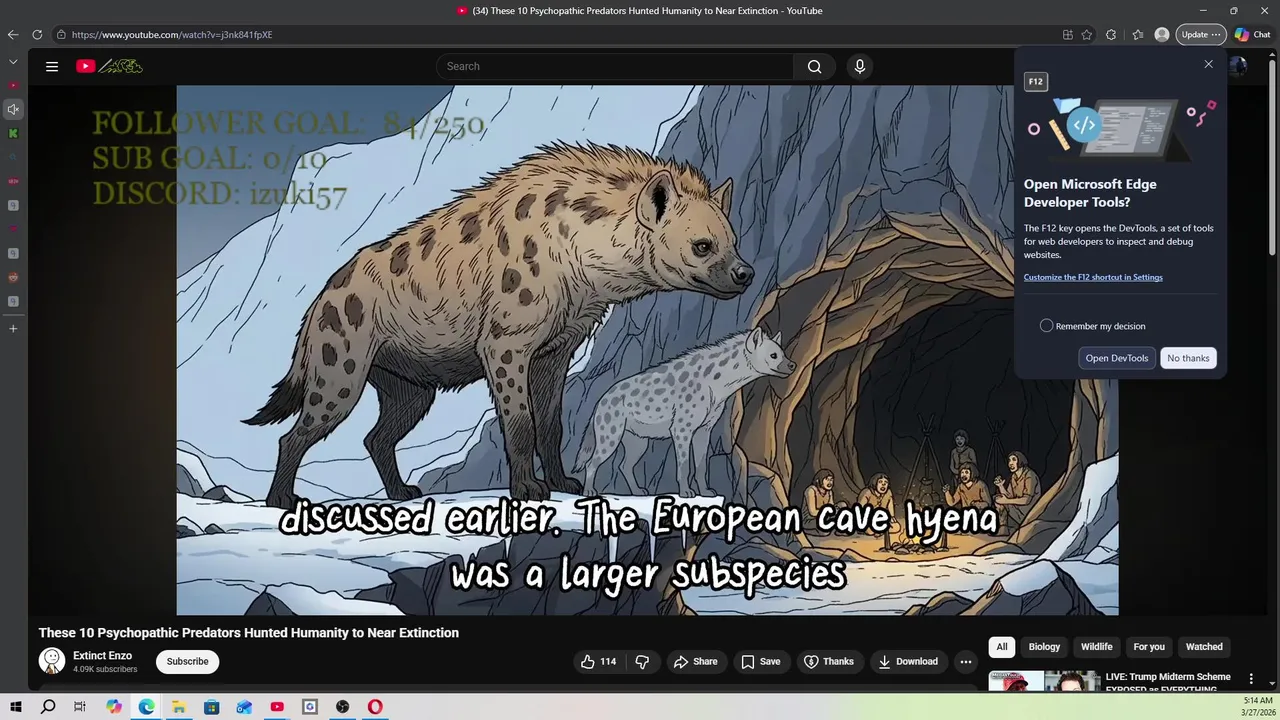This screenshot has height=720, width=1280.
Task: Open Opera browser from the taskbar
Action: tap(375, 707)
